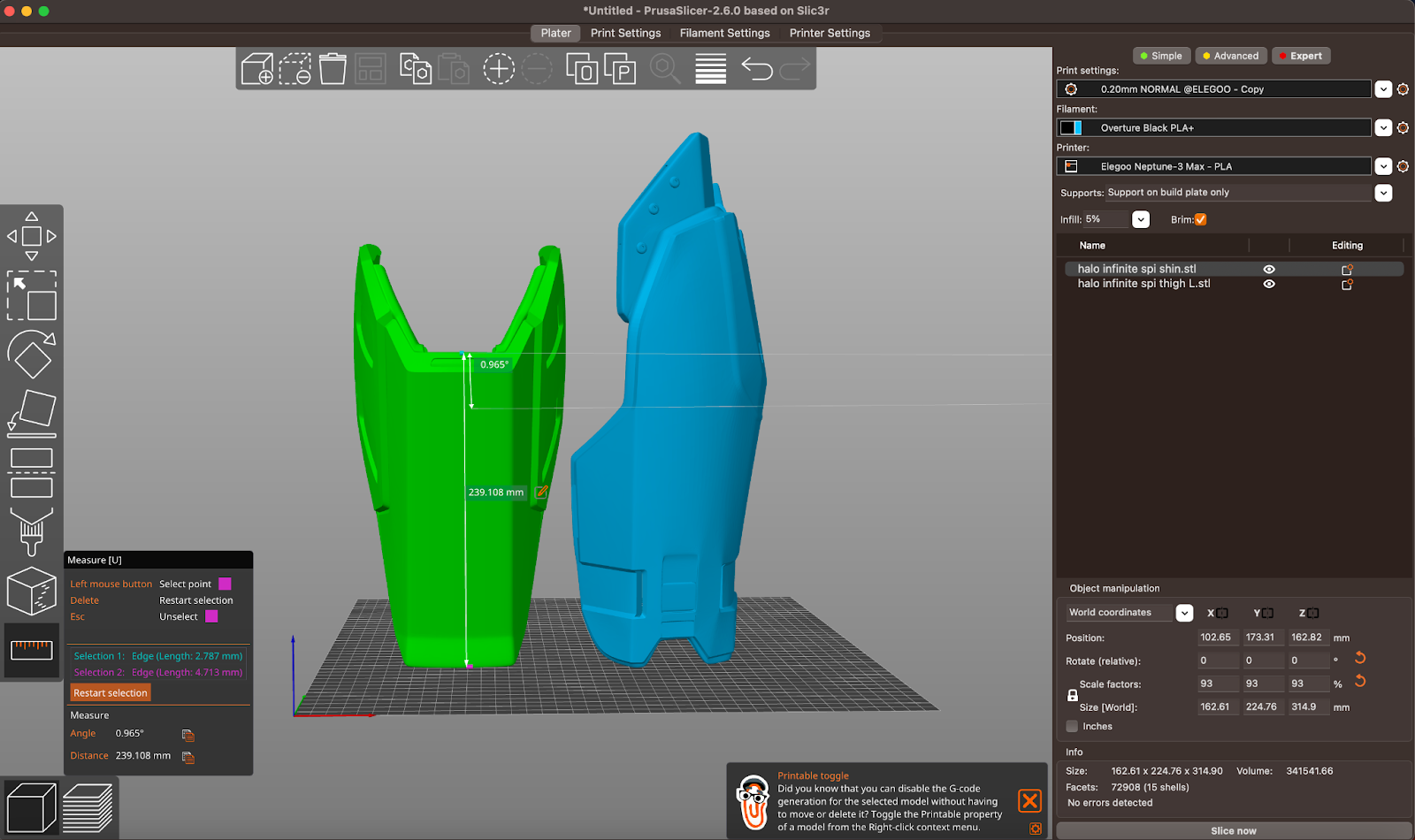Click the Copy icon in top toolbar
1415x840 pixels.
[416, 69]
